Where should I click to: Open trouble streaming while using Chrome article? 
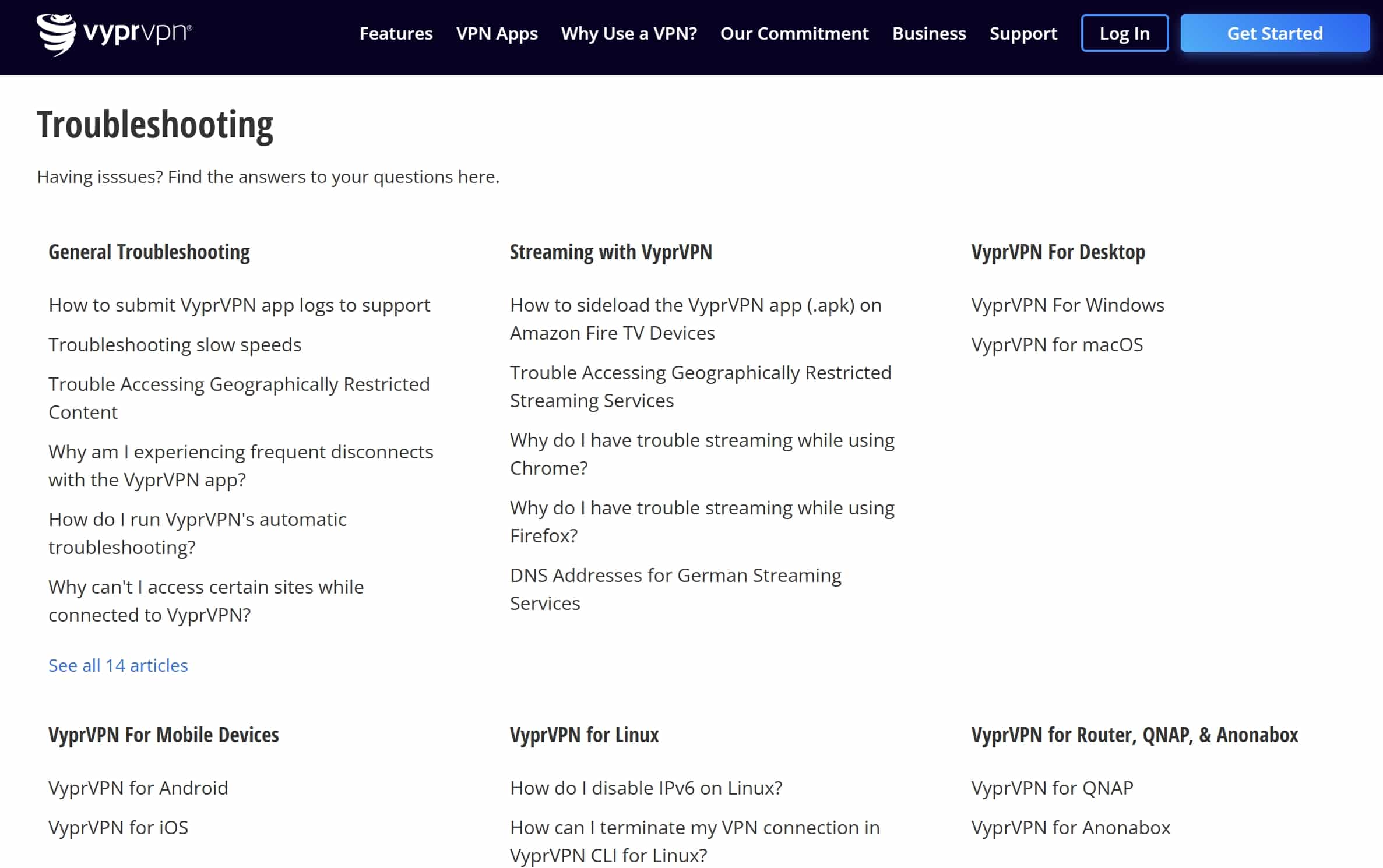(x=702, y=454)
